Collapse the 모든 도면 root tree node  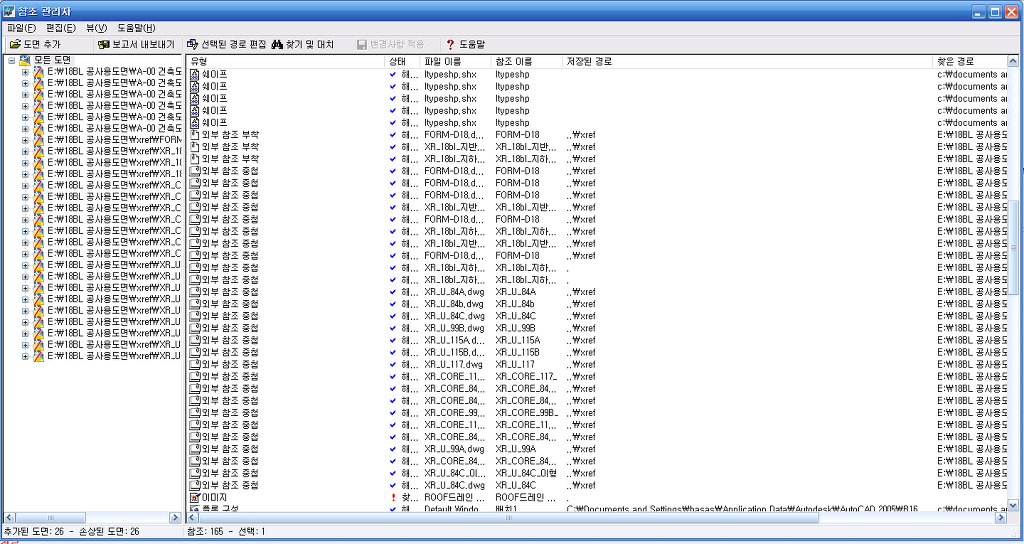click(x=12, y=61)
